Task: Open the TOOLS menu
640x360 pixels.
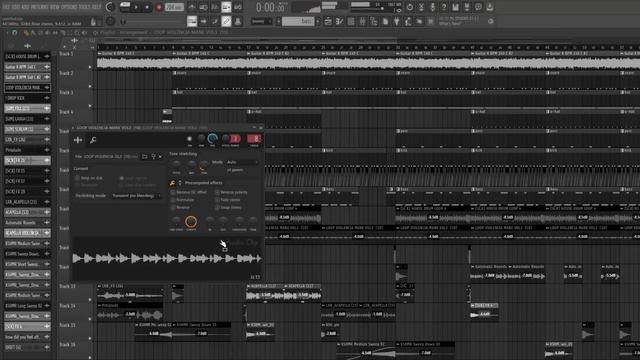Action: click(85, 7)
